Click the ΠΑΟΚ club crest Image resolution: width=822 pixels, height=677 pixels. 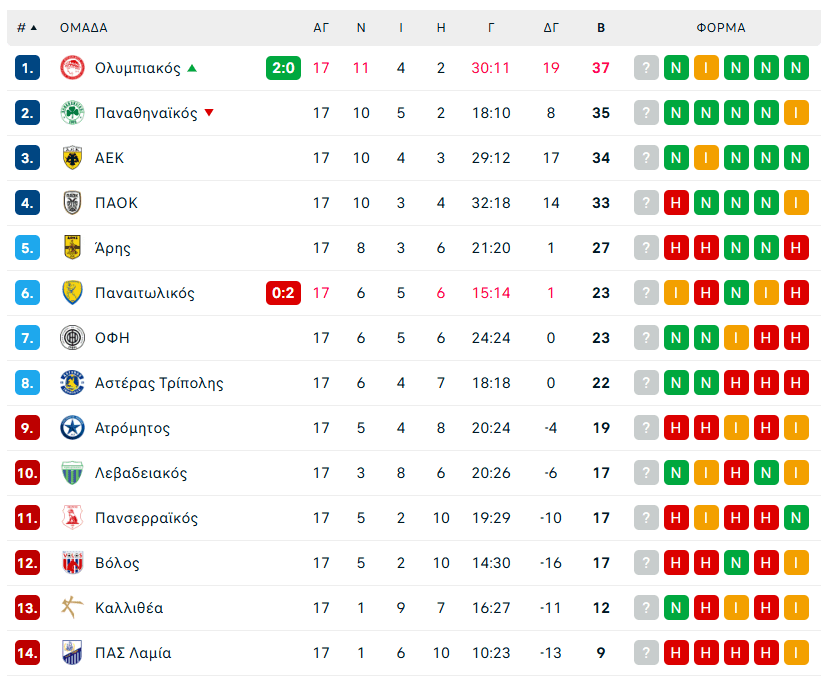coord(73,203)
